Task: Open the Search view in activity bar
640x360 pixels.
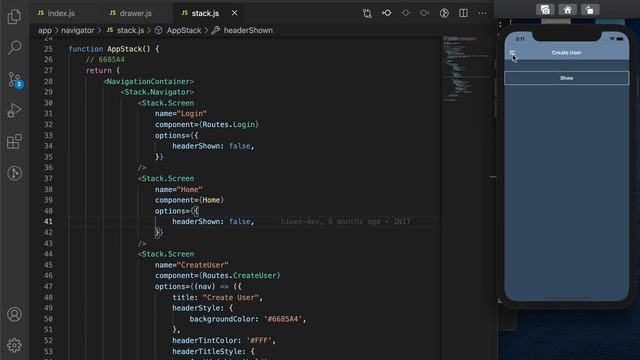Action: 14,47
